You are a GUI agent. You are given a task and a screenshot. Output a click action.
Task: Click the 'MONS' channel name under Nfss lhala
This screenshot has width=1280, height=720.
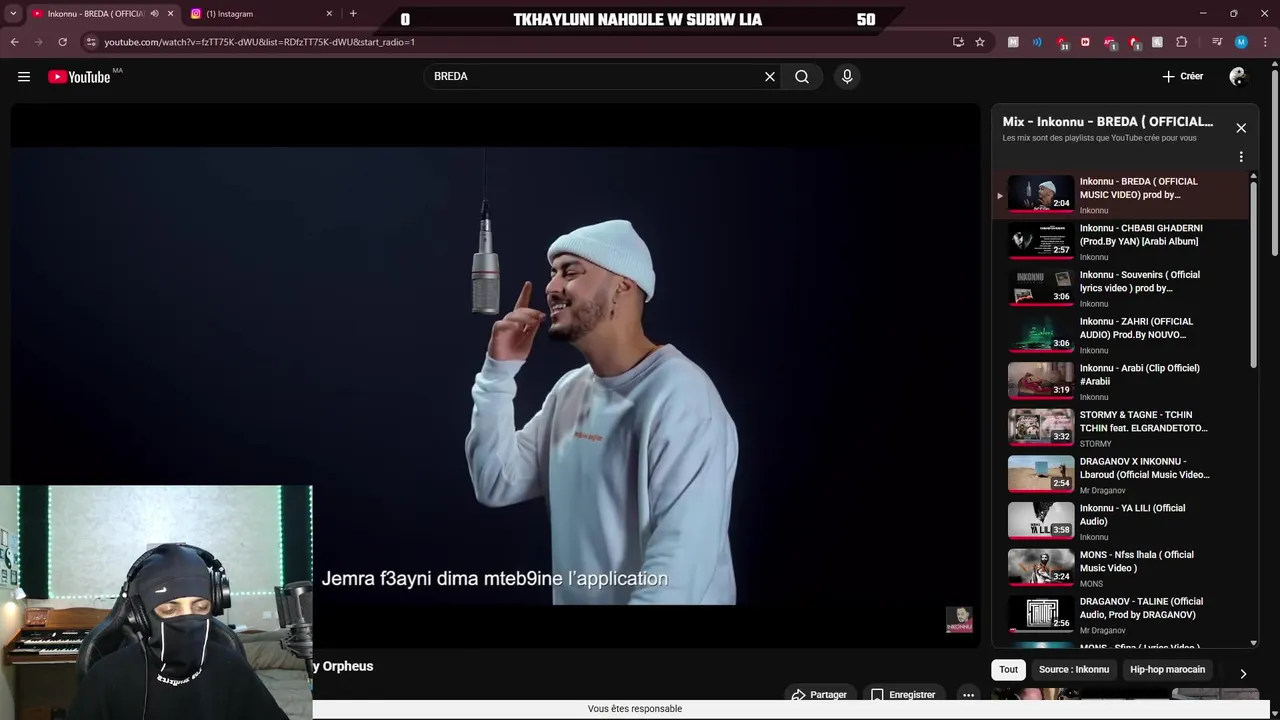click(x=1091, y=584)
